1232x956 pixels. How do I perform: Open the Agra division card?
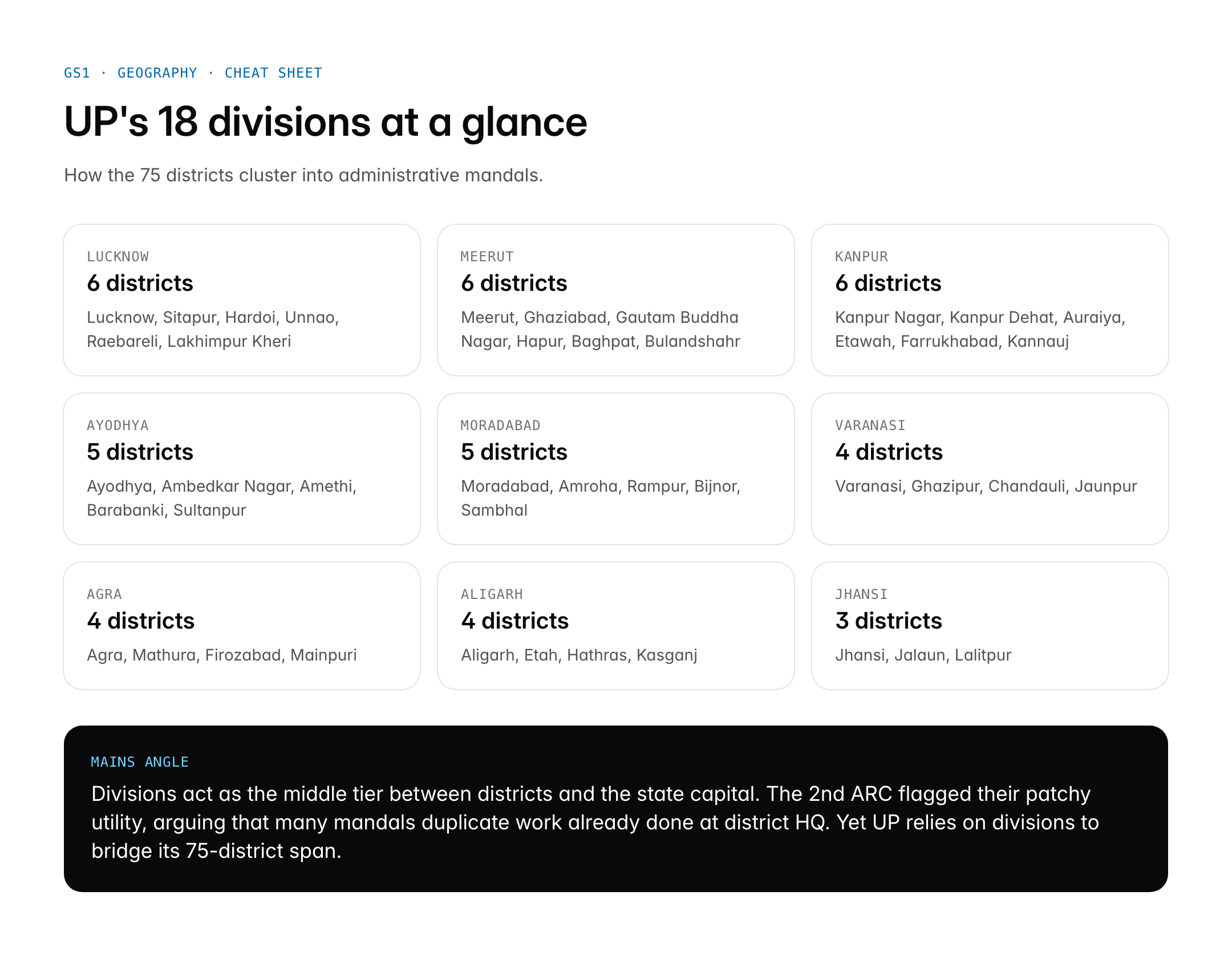[241, 625]
